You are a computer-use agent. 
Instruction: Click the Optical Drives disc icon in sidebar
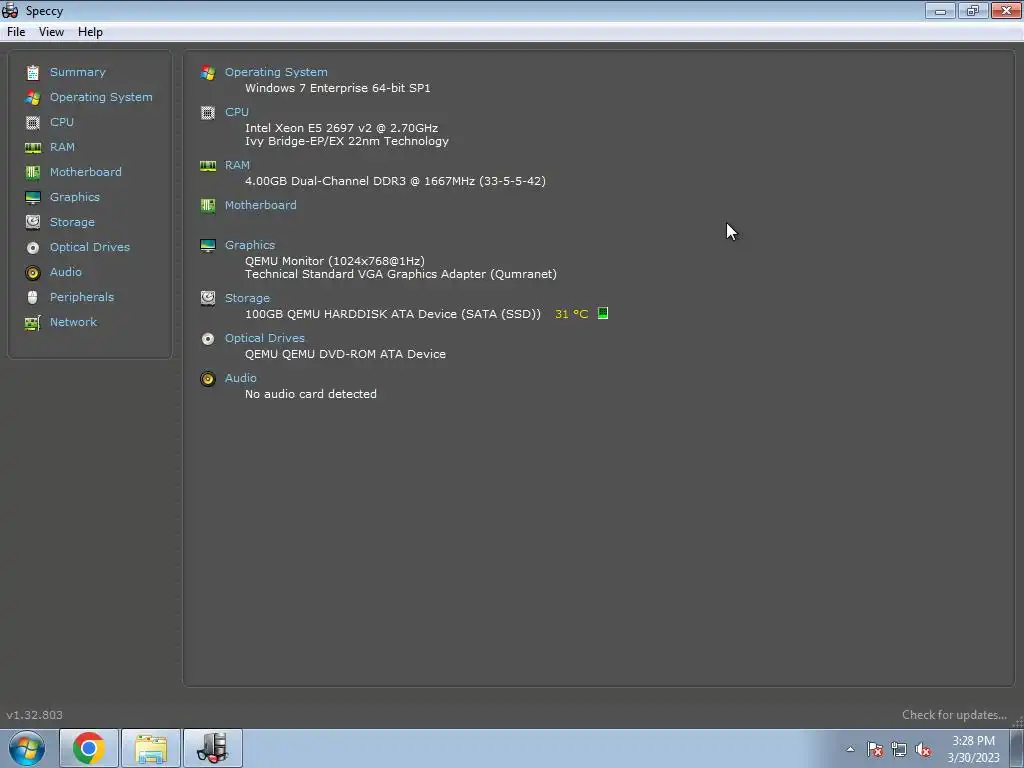[x=33, y=248]
